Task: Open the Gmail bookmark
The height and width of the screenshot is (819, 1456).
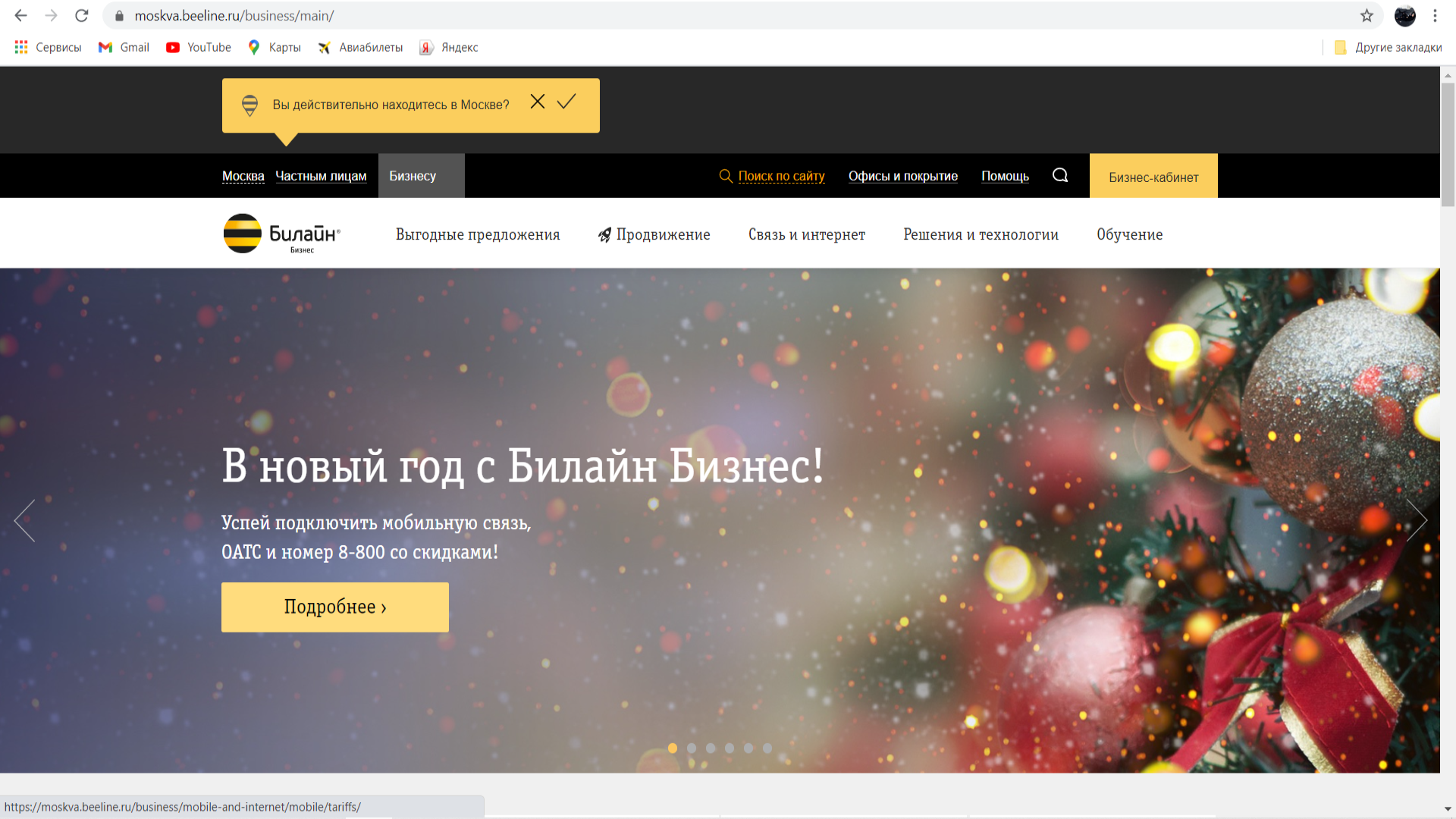Action: 124,47
